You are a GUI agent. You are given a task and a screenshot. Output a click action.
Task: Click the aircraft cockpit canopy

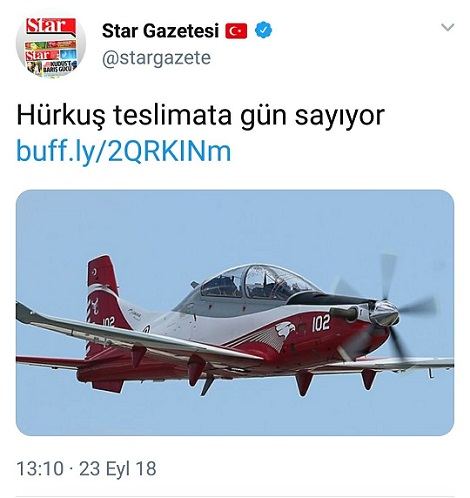click(255, 283)
